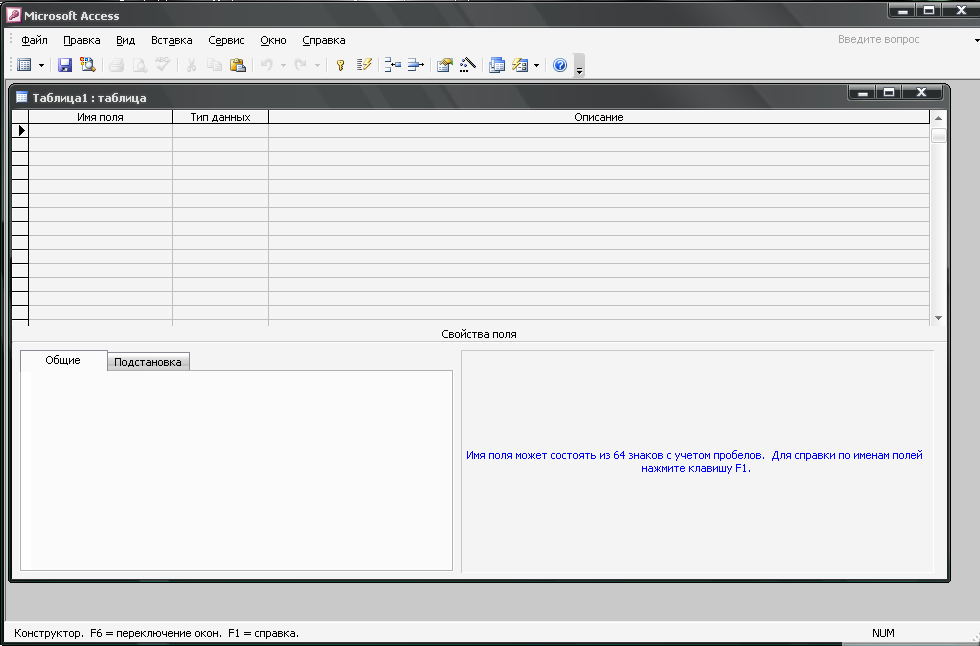Click the Insert Rows icon

(x=392, y=65)
